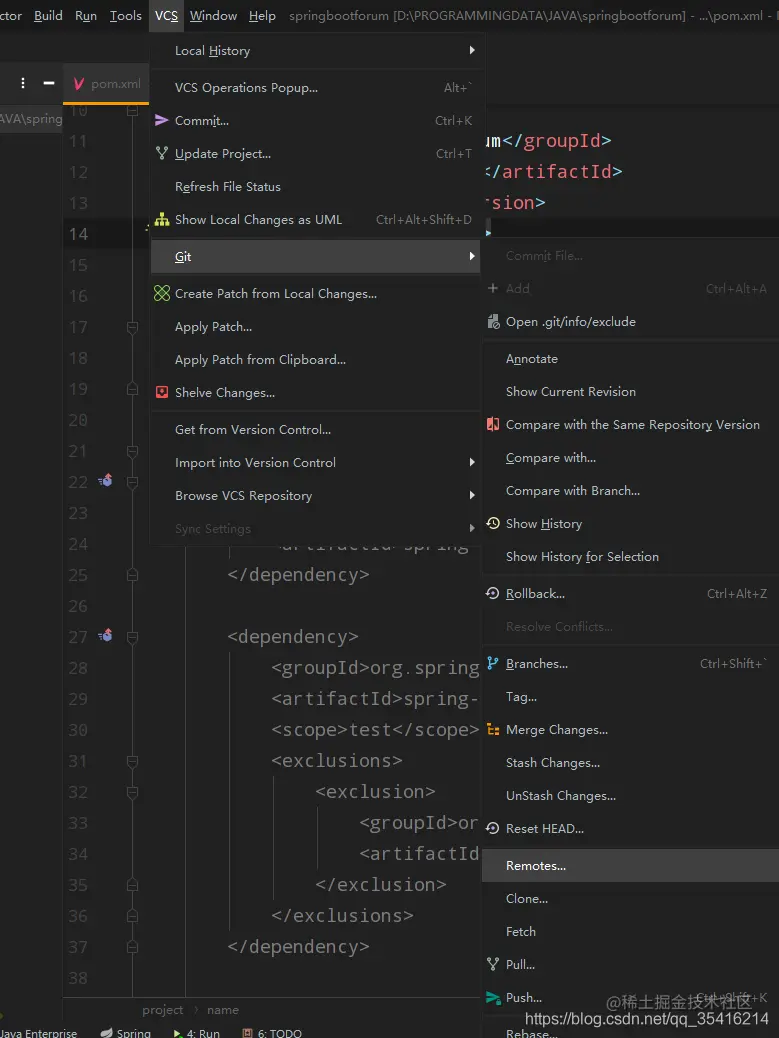Click the Shelve Changes red icon
Viewport: 779px width, 1038px height.
pos(161,393)
